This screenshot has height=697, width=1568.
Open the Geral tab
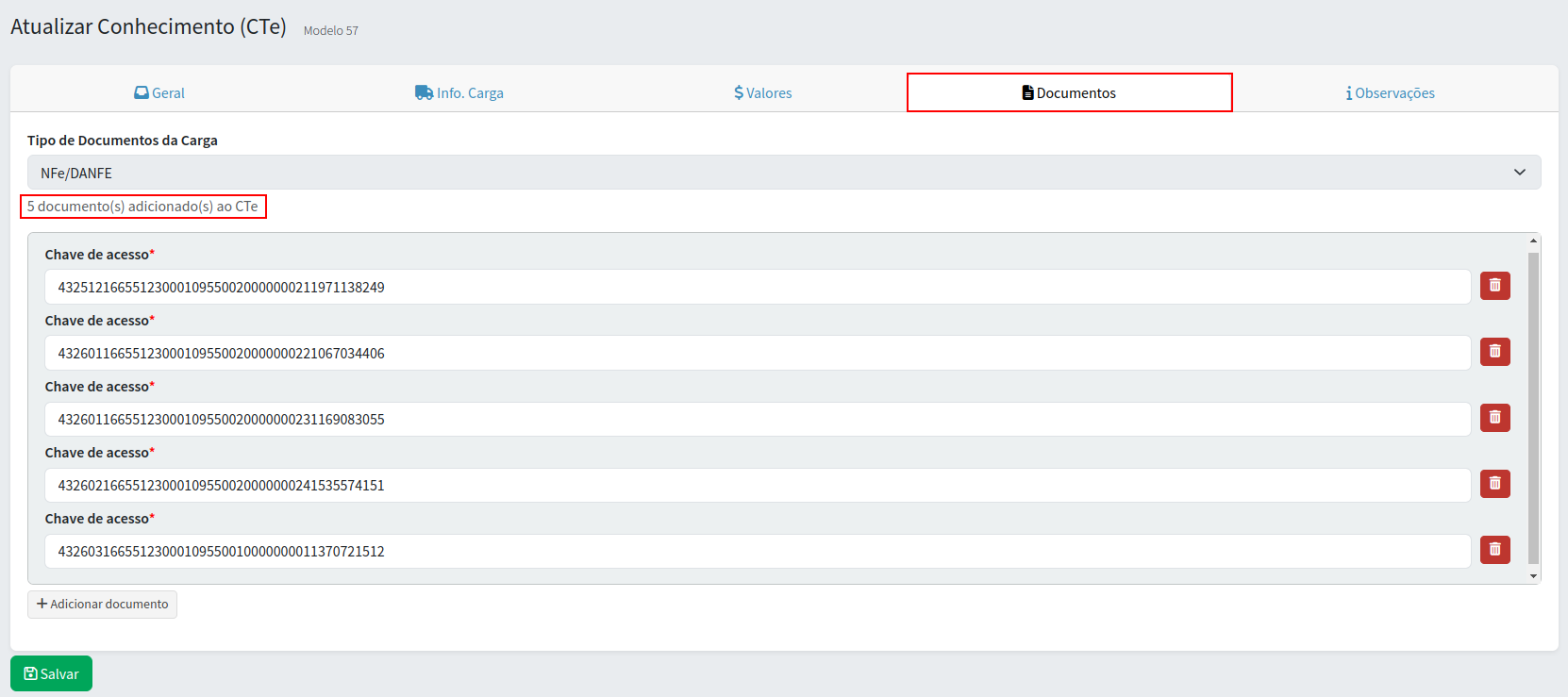point(159,93)
